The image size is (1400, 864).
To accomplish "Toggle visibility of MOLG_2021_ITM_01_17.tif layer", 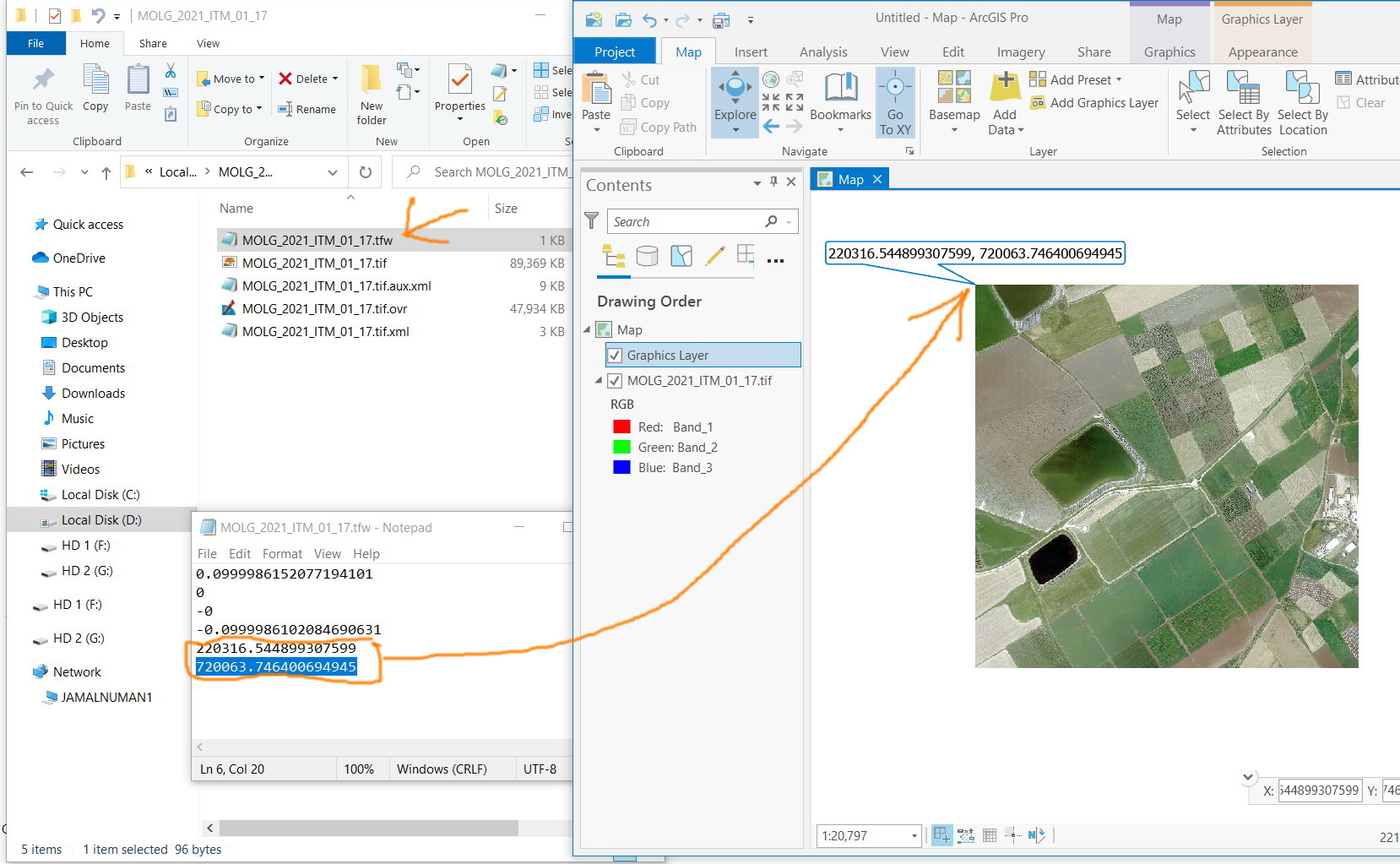I will [x=616, y=381].
